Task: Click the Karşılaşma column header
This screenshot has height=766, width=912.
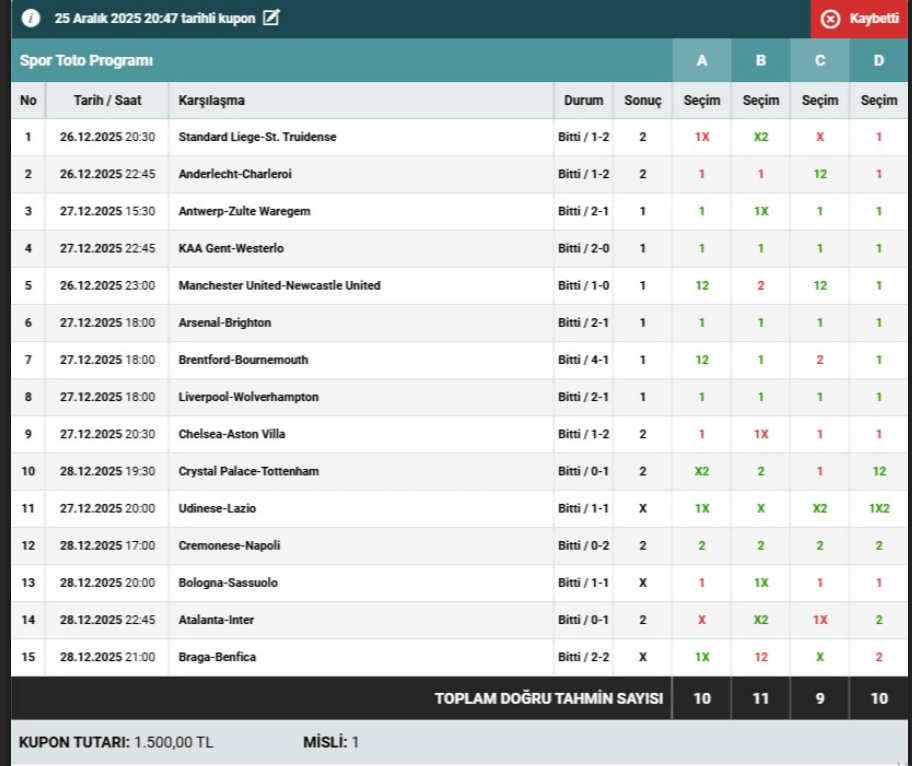Action: click(x=212, y=100)
